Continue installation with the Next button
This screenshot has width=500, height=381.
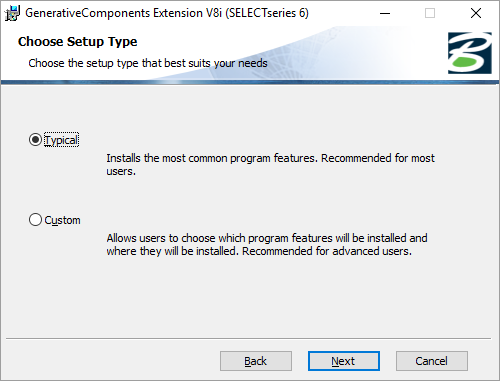(x=344, y=361)
